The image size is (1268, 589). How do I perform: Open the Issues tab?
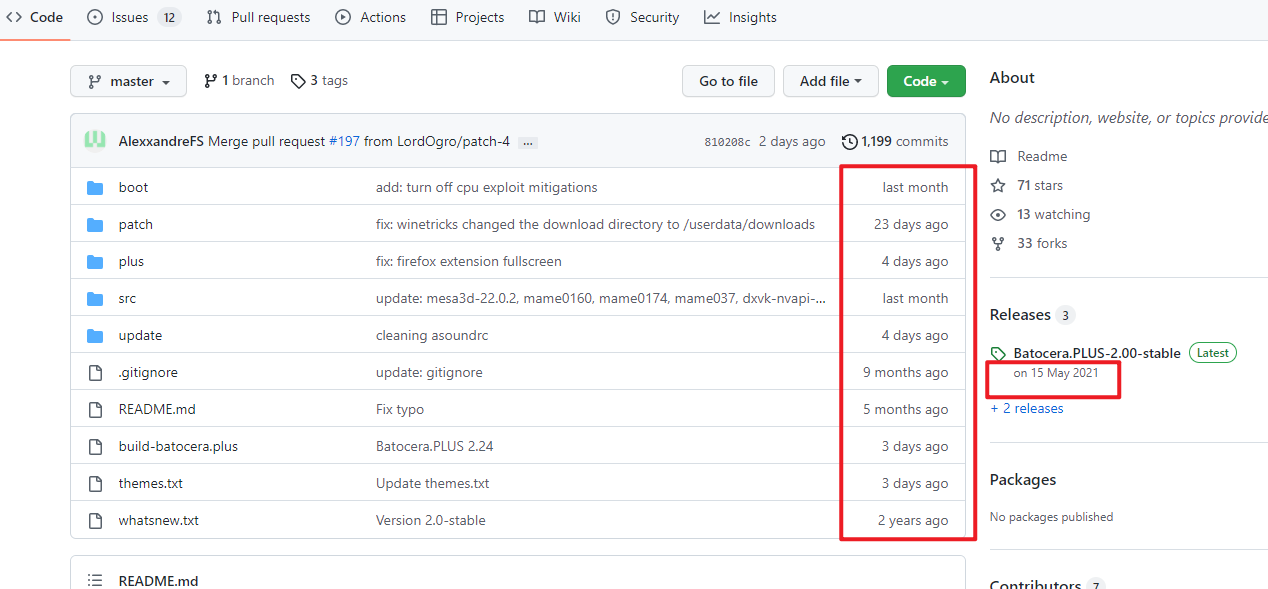click(x=134, y=17)
